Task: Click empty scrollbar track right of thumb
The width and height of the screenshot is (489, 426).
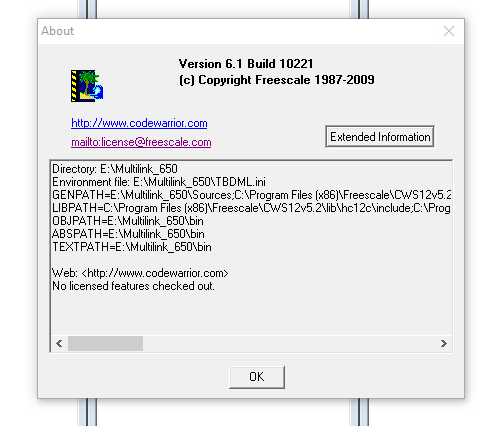Action: click(289, 343)
